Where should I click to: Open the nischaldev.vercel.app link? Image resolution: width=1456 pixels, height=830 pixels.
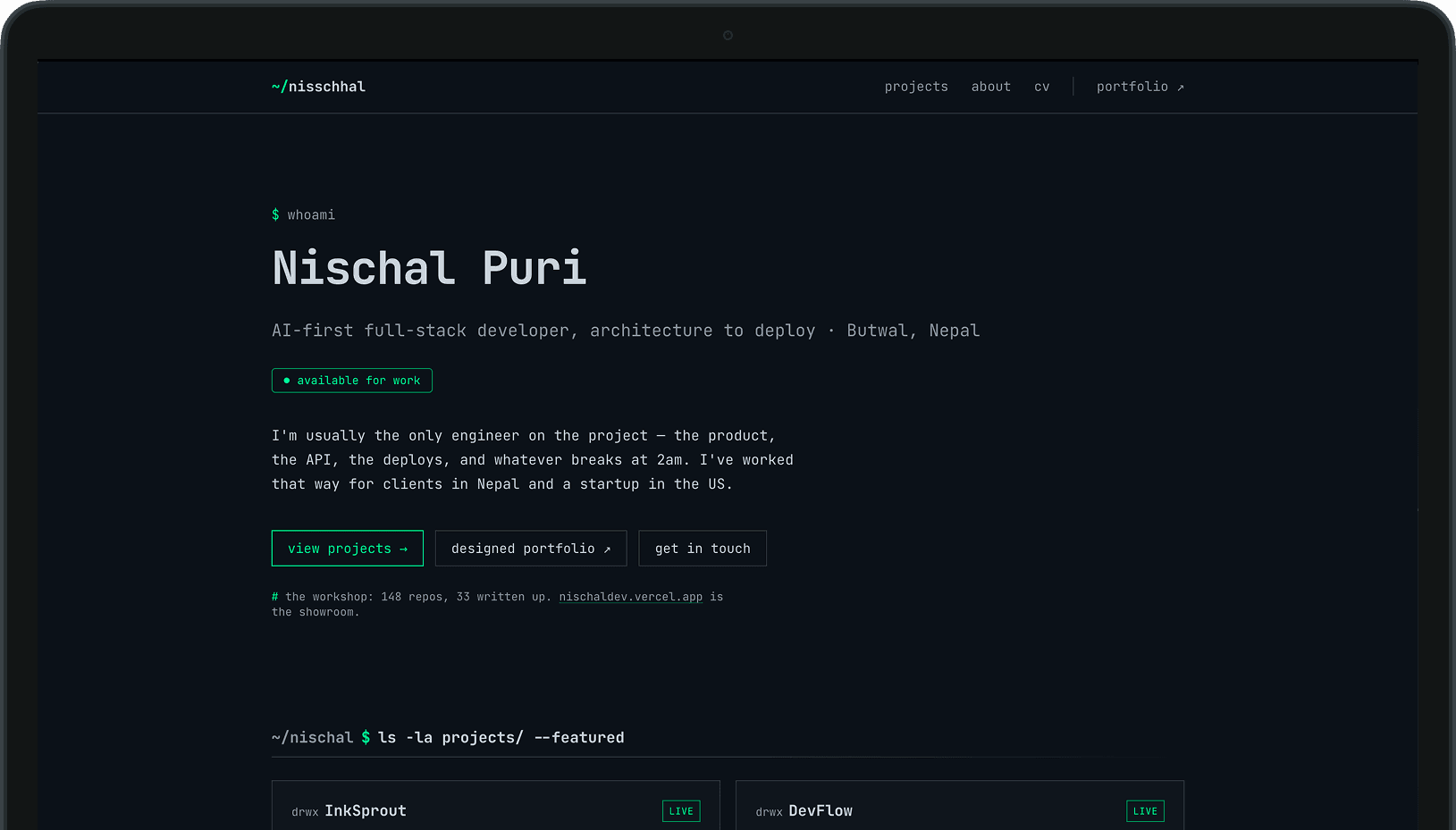click(x=631, y=597)
